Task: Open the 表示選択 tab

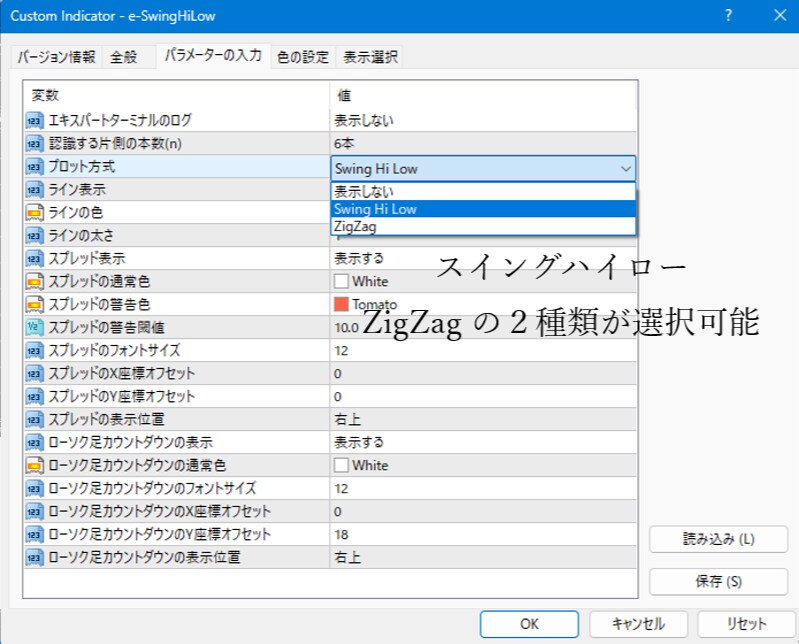Action: tap(370, 57)
